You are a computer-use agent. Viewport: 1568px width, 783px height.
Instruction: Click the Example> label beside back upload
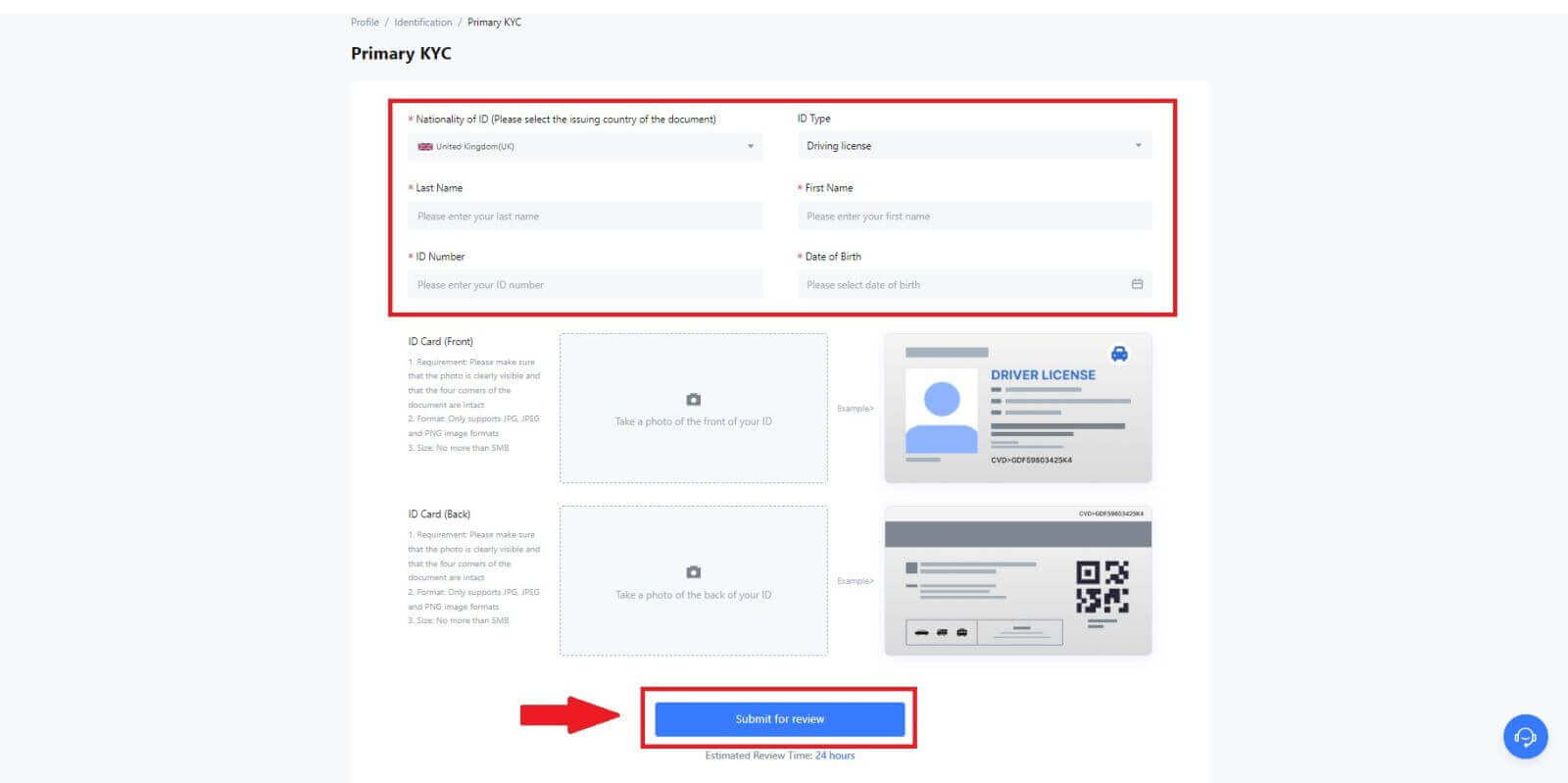click(x=855, y=581)
